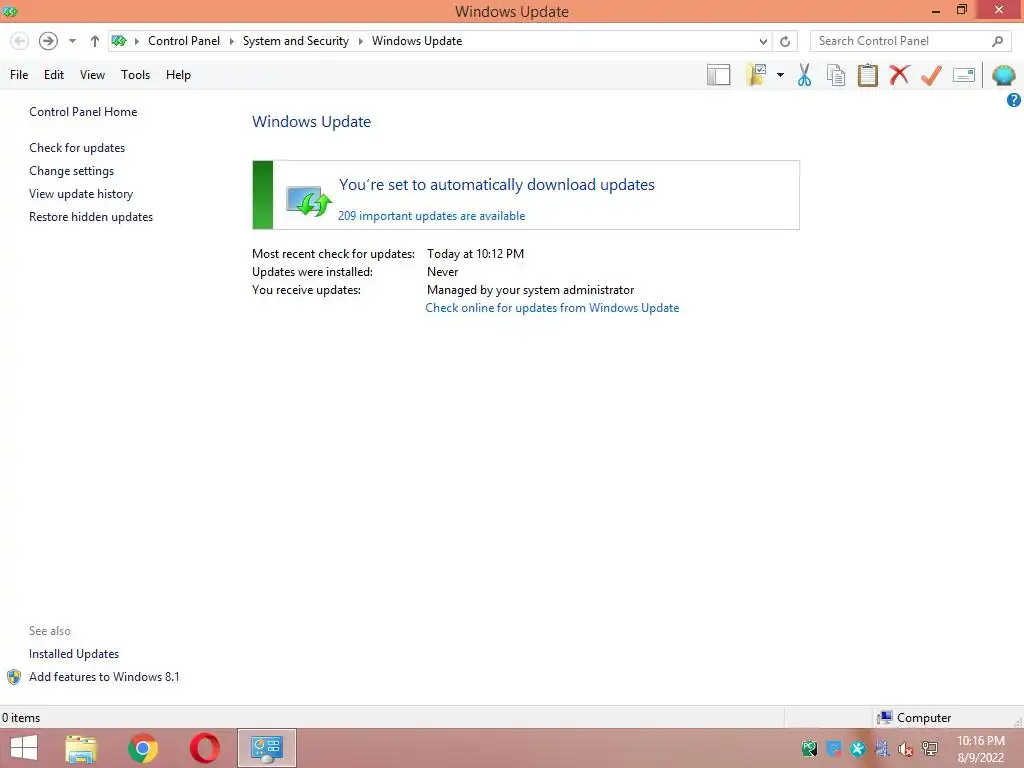
Task: Open the recent locations dropdown arrow
Action: point(72,41)
